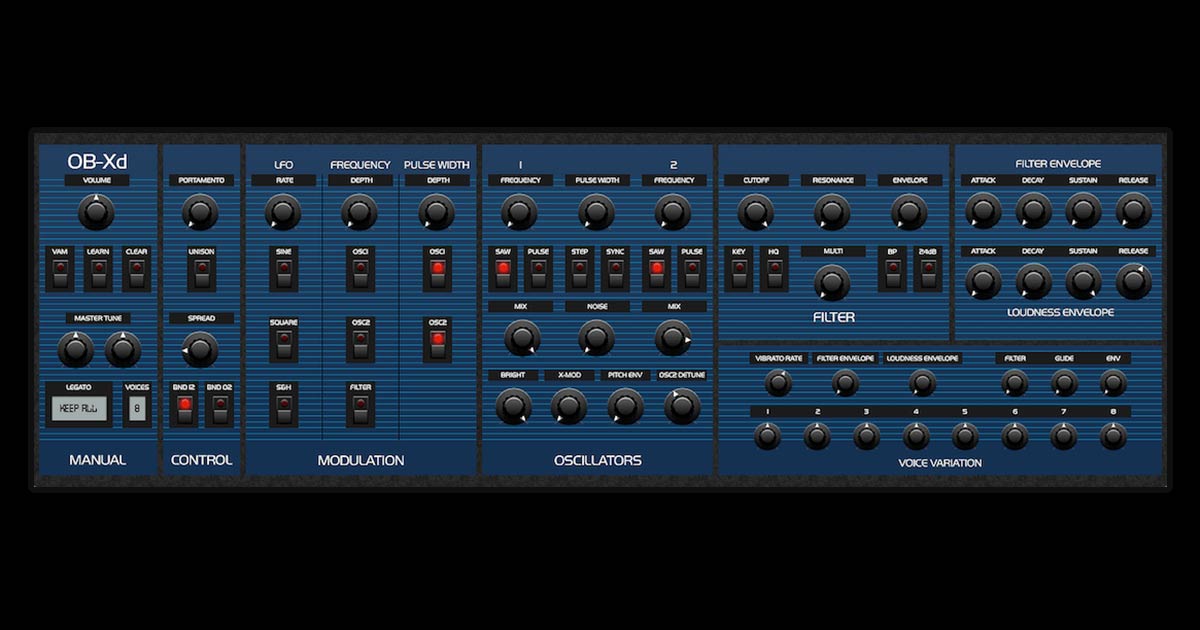The width and height of the screenshot is (1200, 630).
Task: Click the filter RESONANCE knob
Action: [832, 212]
